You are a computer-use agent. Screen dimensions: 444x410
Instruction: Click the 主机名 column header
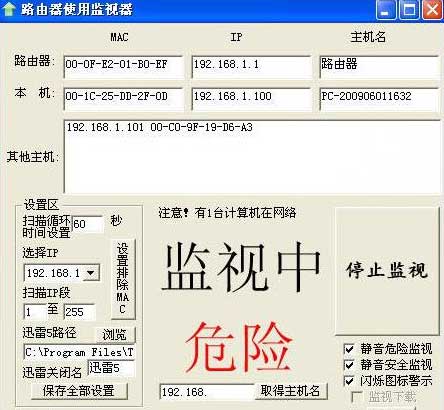coord(368,37)
